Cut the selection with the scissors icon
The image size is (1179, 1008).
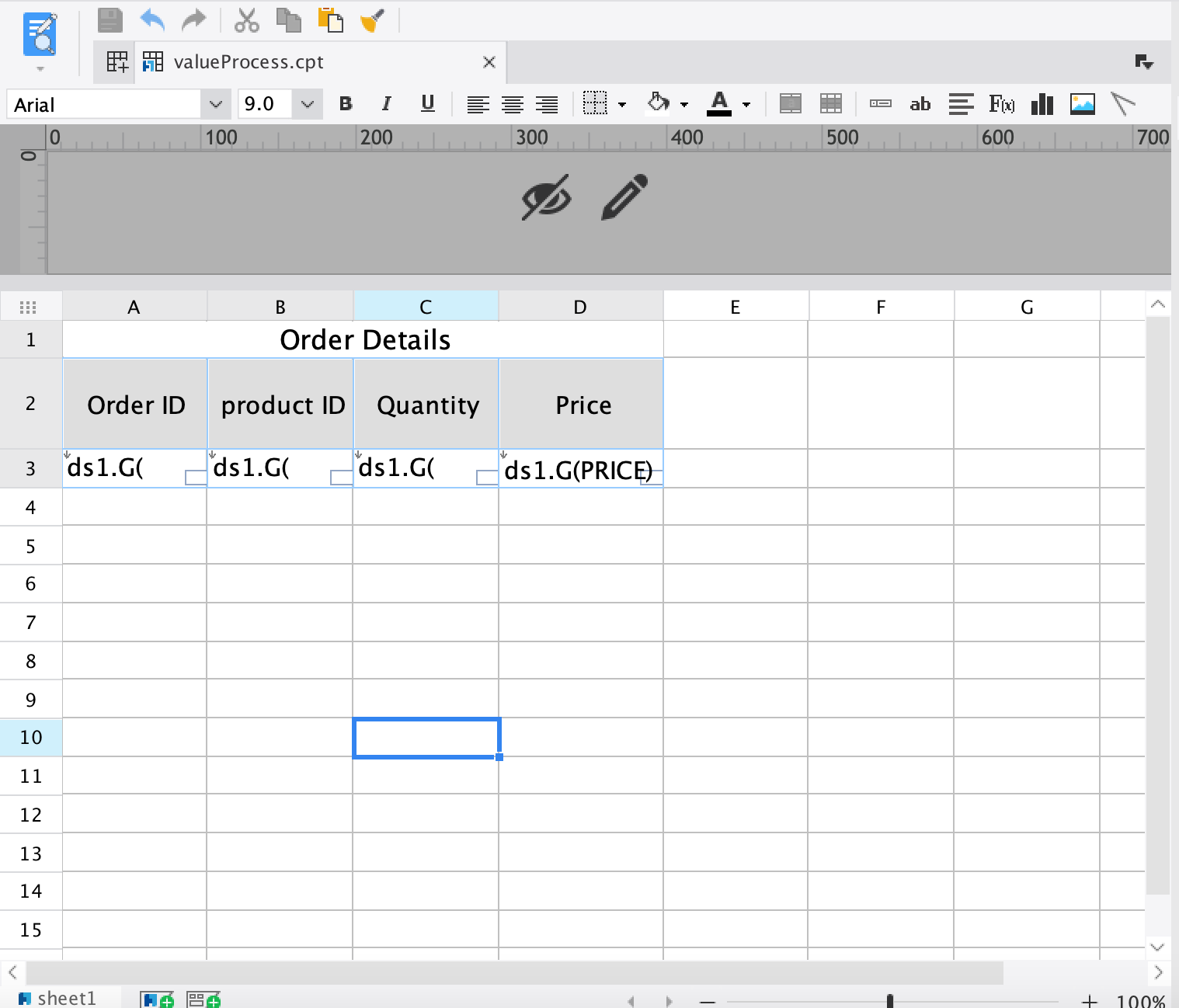point(247,20)
